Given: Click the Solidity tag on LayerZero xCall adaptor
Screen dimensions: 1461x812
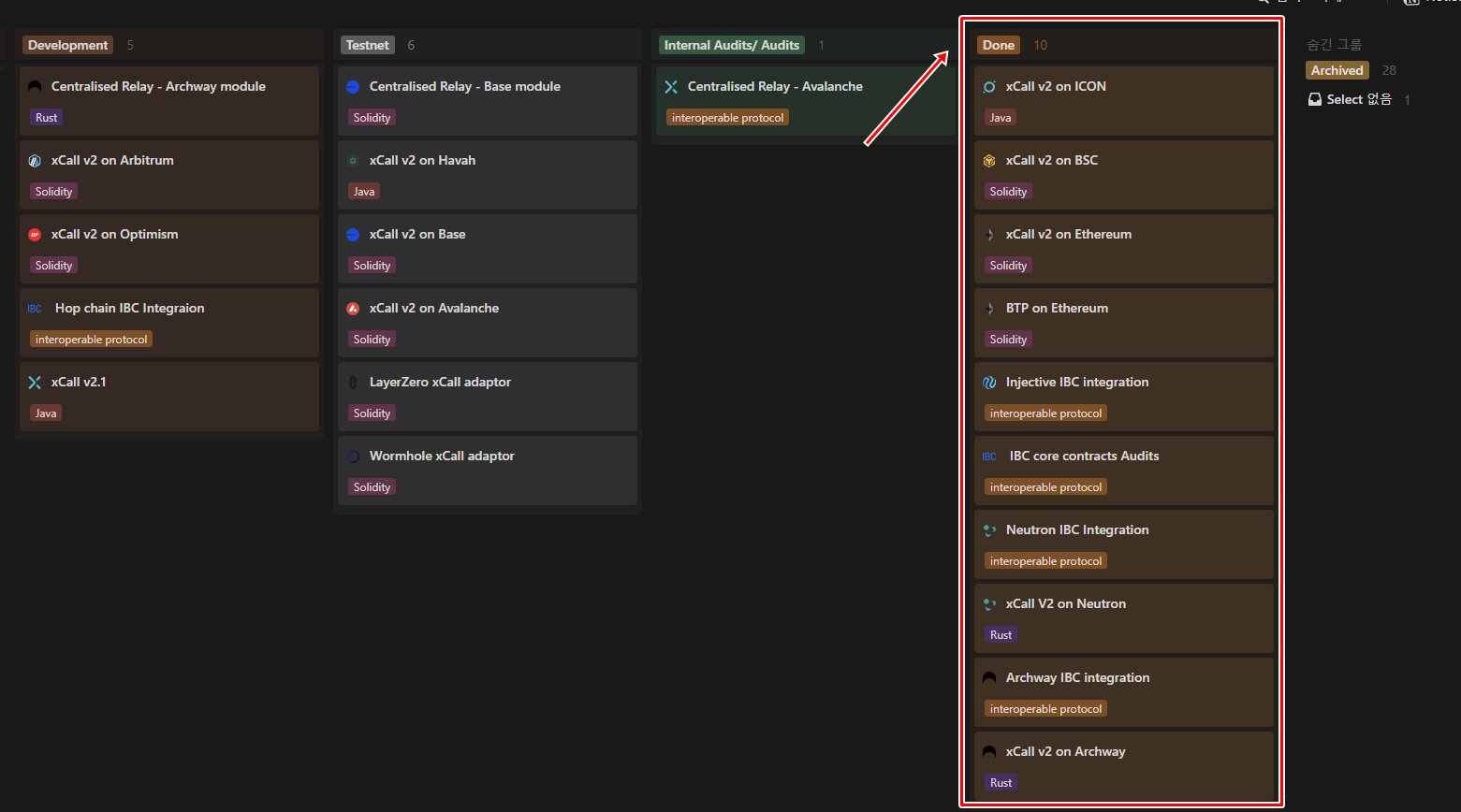Looking at the screenshot, I should (x=372, y=413).
